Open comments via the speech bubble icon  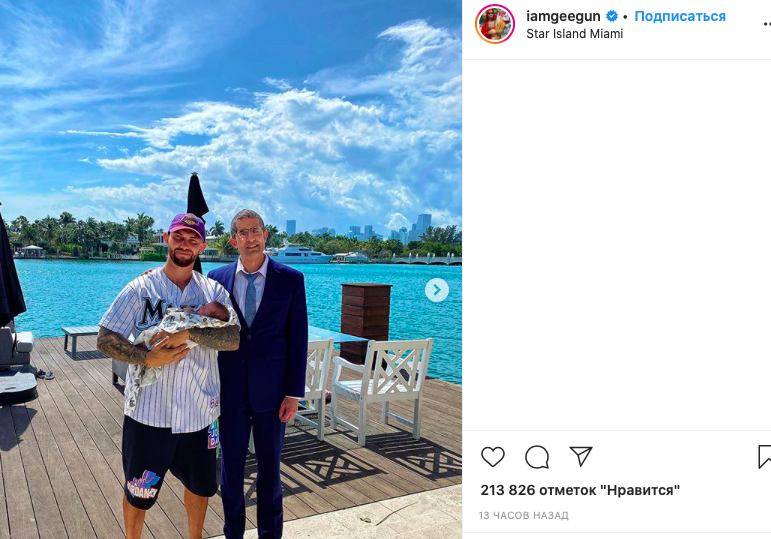(537, 457)
